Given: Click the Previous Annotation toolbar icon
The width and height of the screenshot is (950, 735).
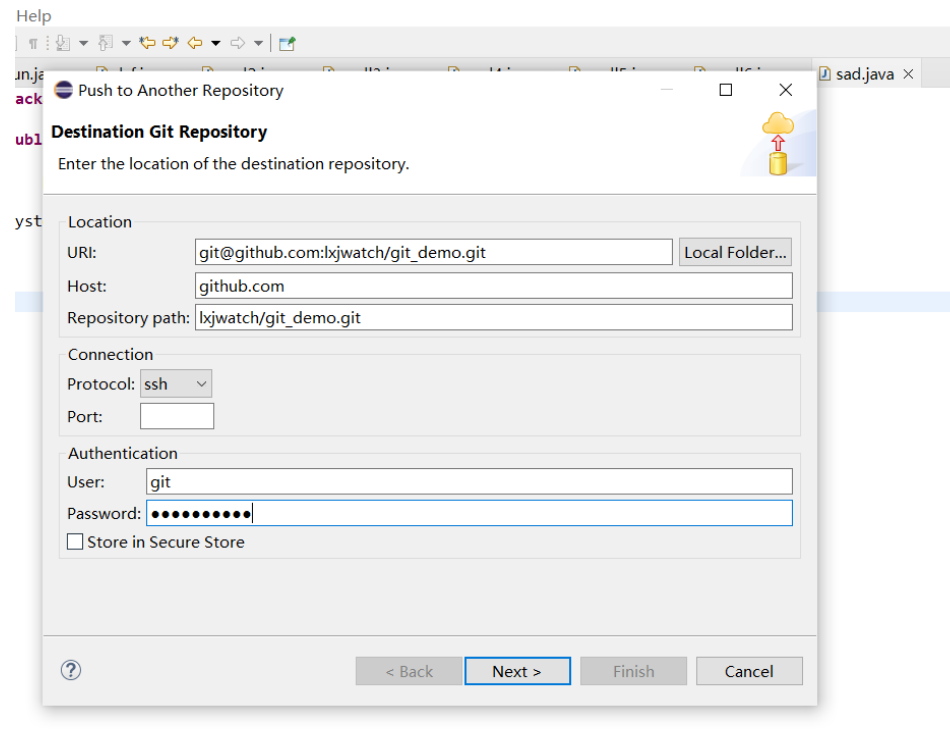Looking at the screenshot, I should pyautogui.click(x=105, y=43).
